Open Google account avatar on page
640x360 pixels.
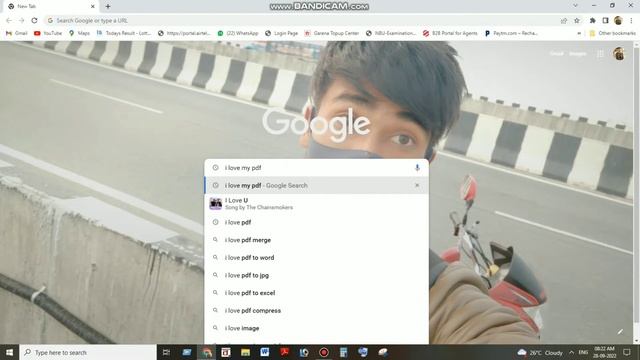(619, 53)
